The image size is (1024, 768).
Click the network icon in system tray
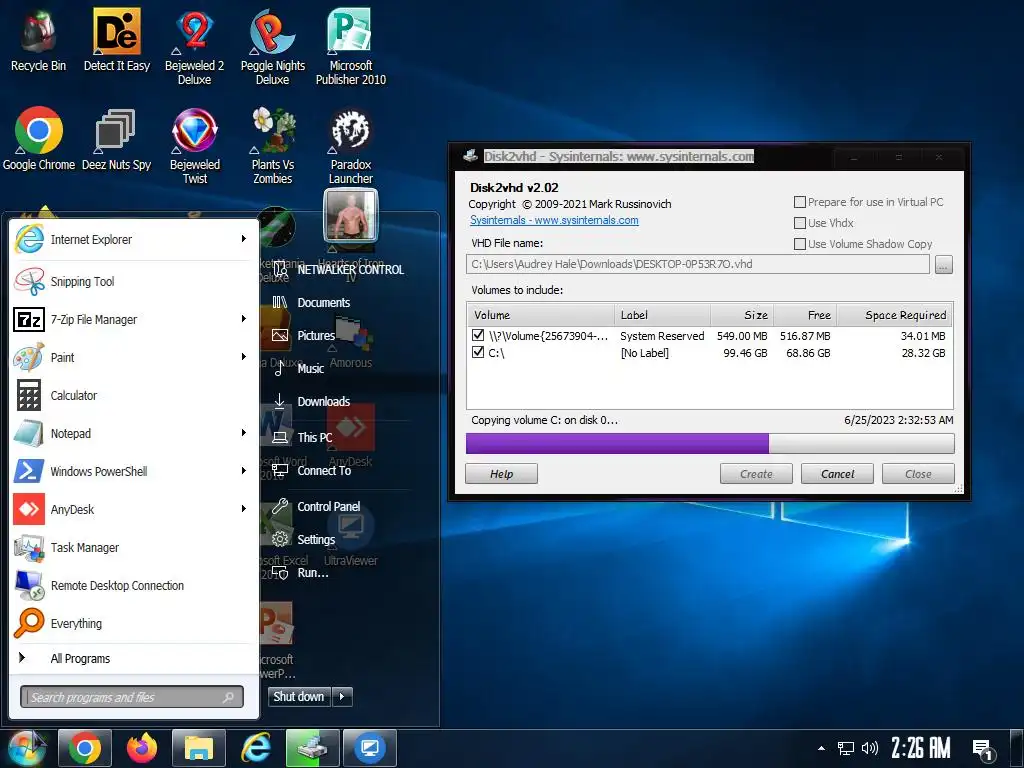(x=846, y=748)
